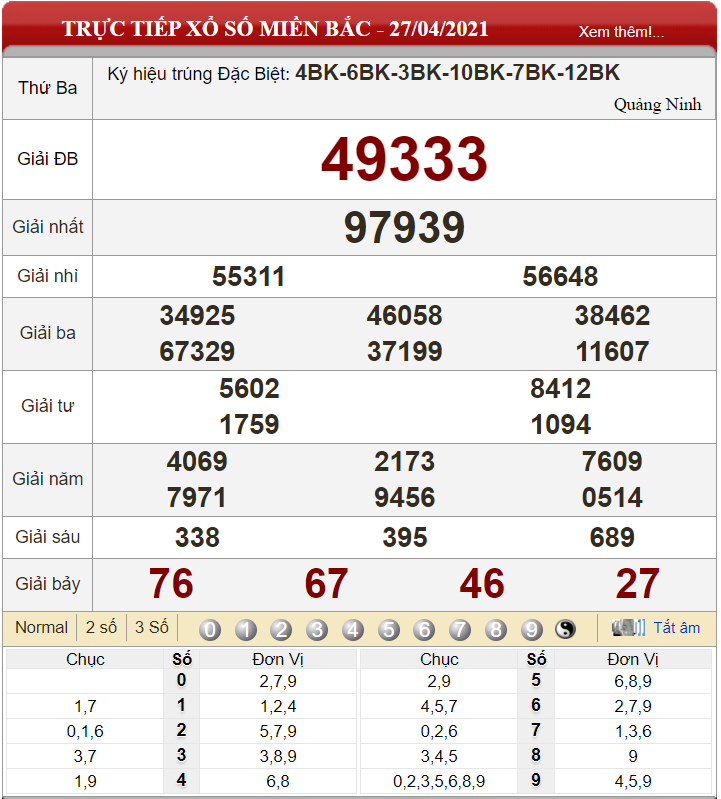The height and width of the screenshot is (799, 721).
Task: Click the number 0 ball filter
Action: (210, 630)
